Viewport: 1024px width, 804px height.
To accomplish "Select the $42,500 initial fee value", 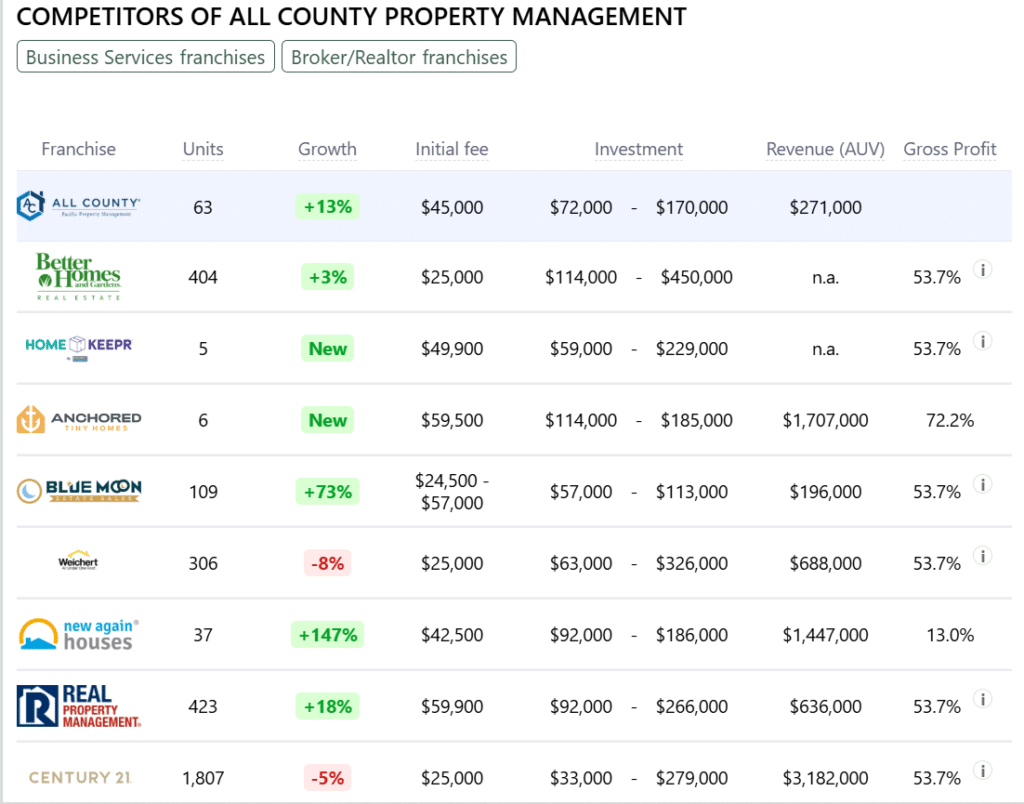I will click(x=452, y=635).
